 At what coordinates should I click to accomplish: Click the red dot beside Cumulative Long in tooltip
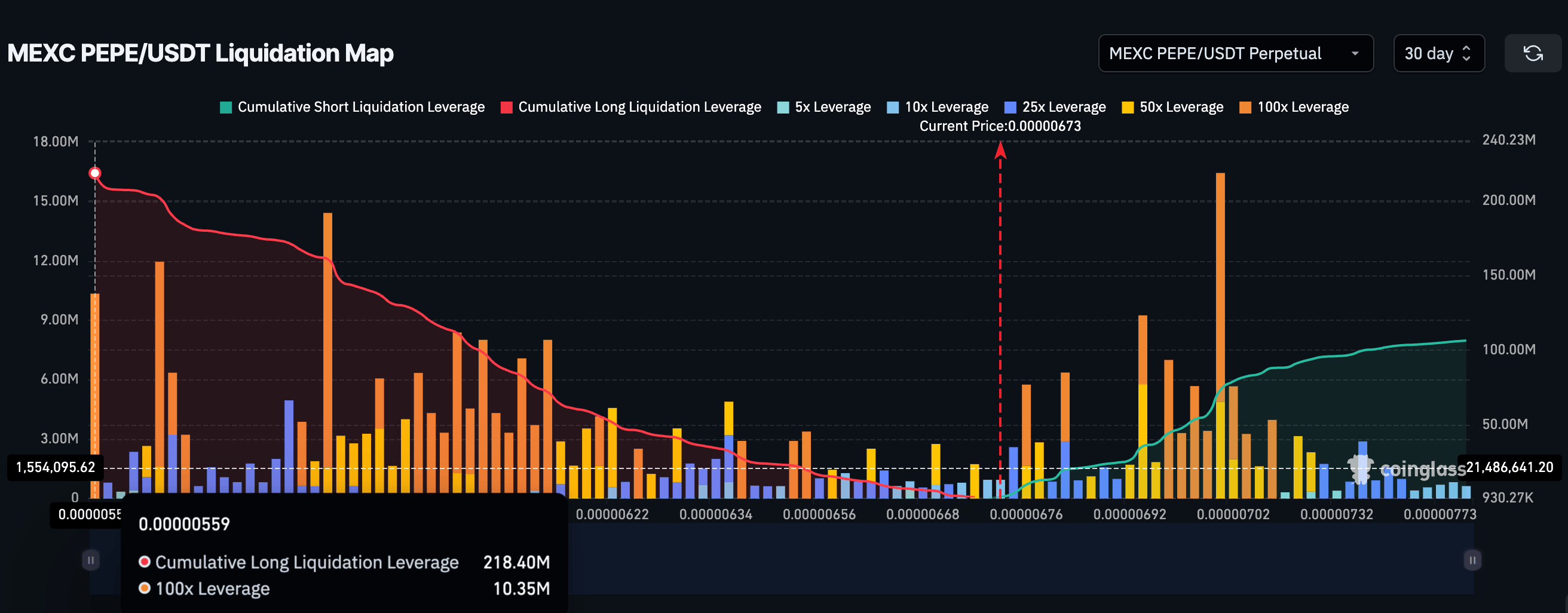pyautogui.click(x=145, y=562)
